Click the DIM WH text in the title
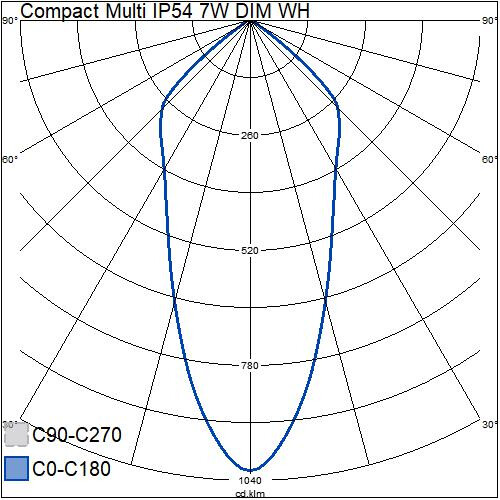This screenshot has width=500, height=500. pos(273,11)
